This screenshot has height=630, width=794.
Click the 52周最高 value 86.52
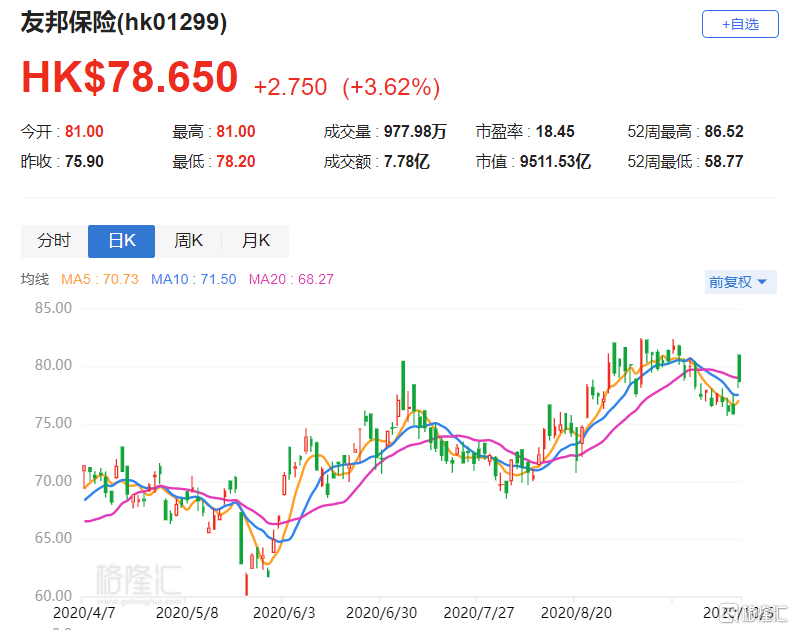coord(724,132)
